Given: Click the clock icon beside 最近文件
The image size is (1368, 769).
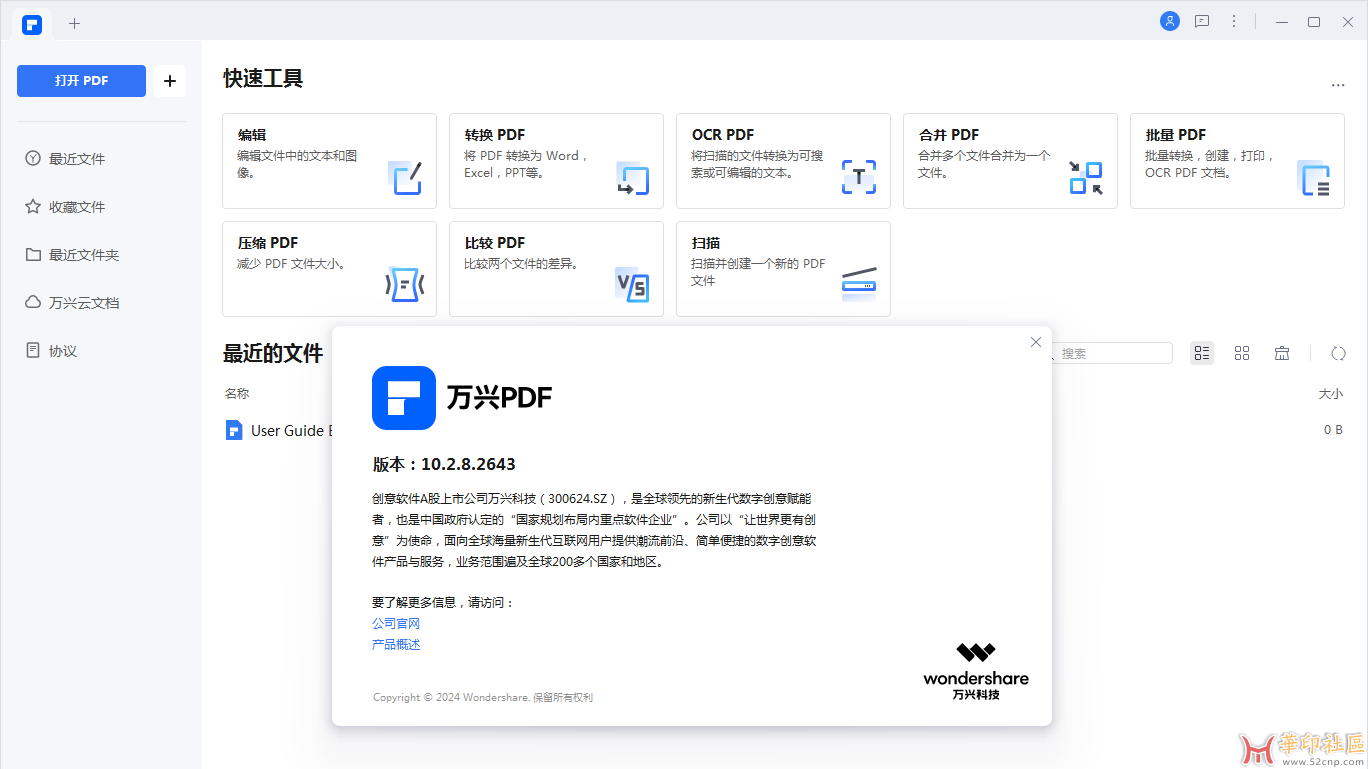Looking at the screenshot, I should (33, 158).
